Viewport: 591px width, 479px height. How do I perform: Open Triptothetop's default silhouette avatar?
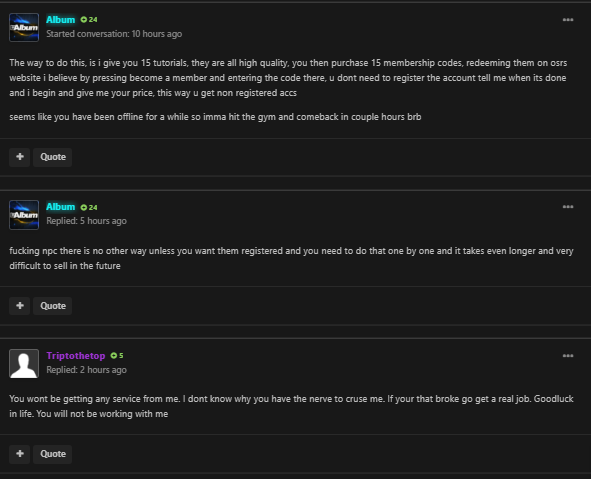click(24, 363)
